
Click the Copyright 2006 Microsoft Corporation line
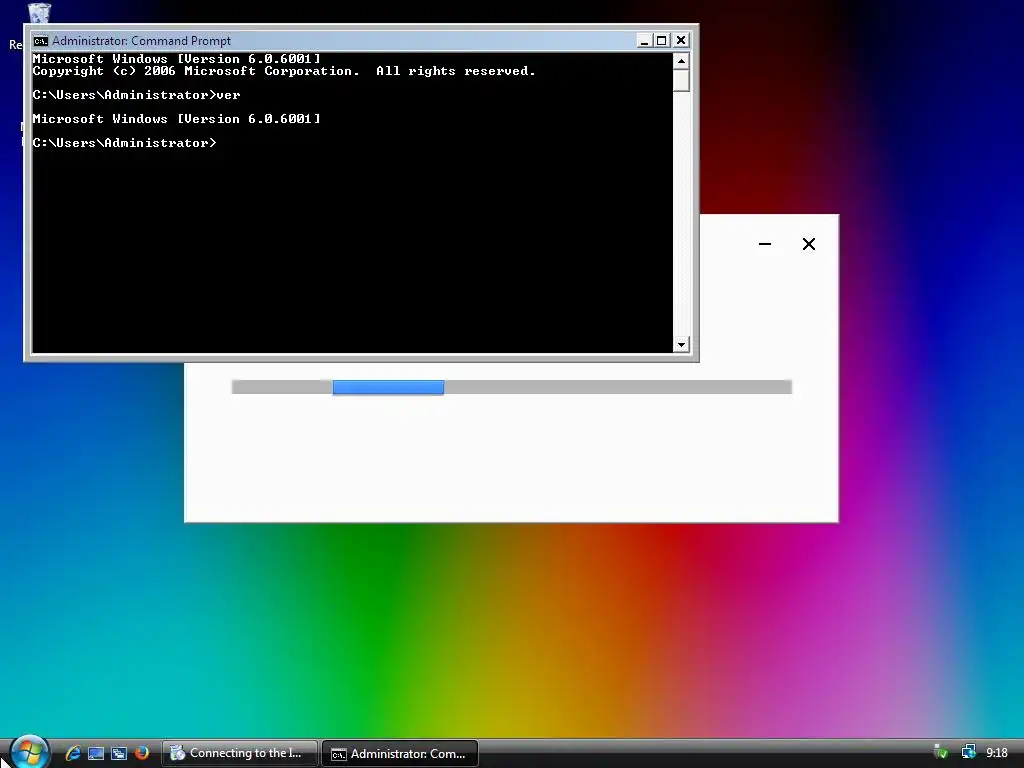point(284,71)
